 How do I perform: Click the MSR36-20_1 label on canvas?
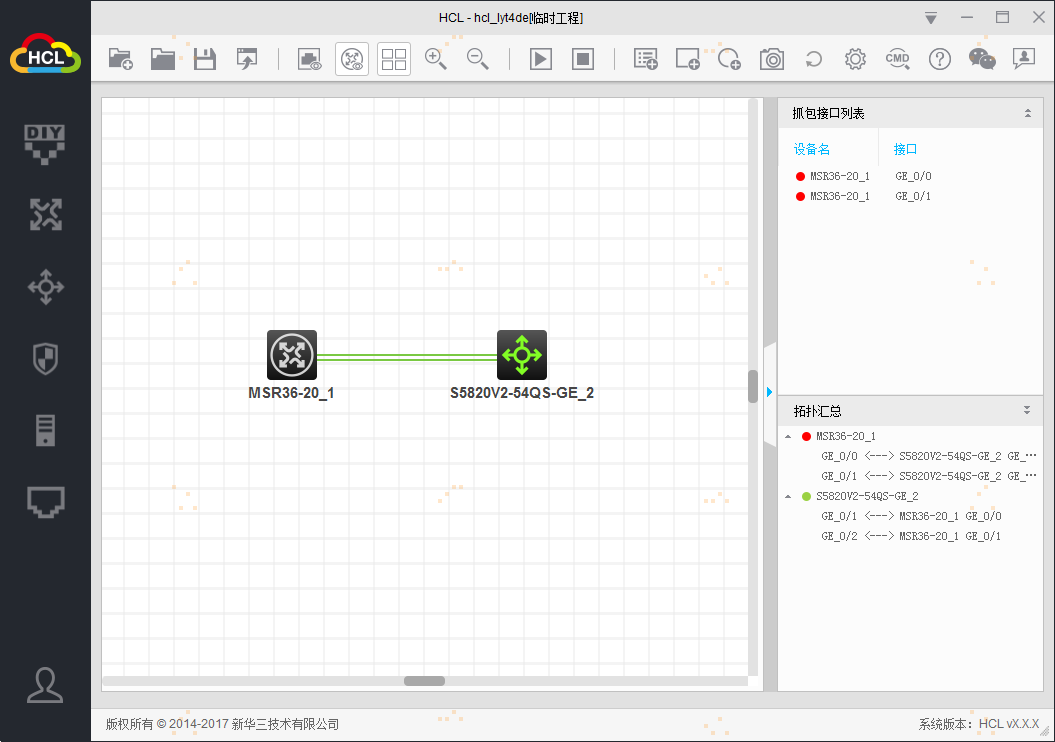(291, 393)
